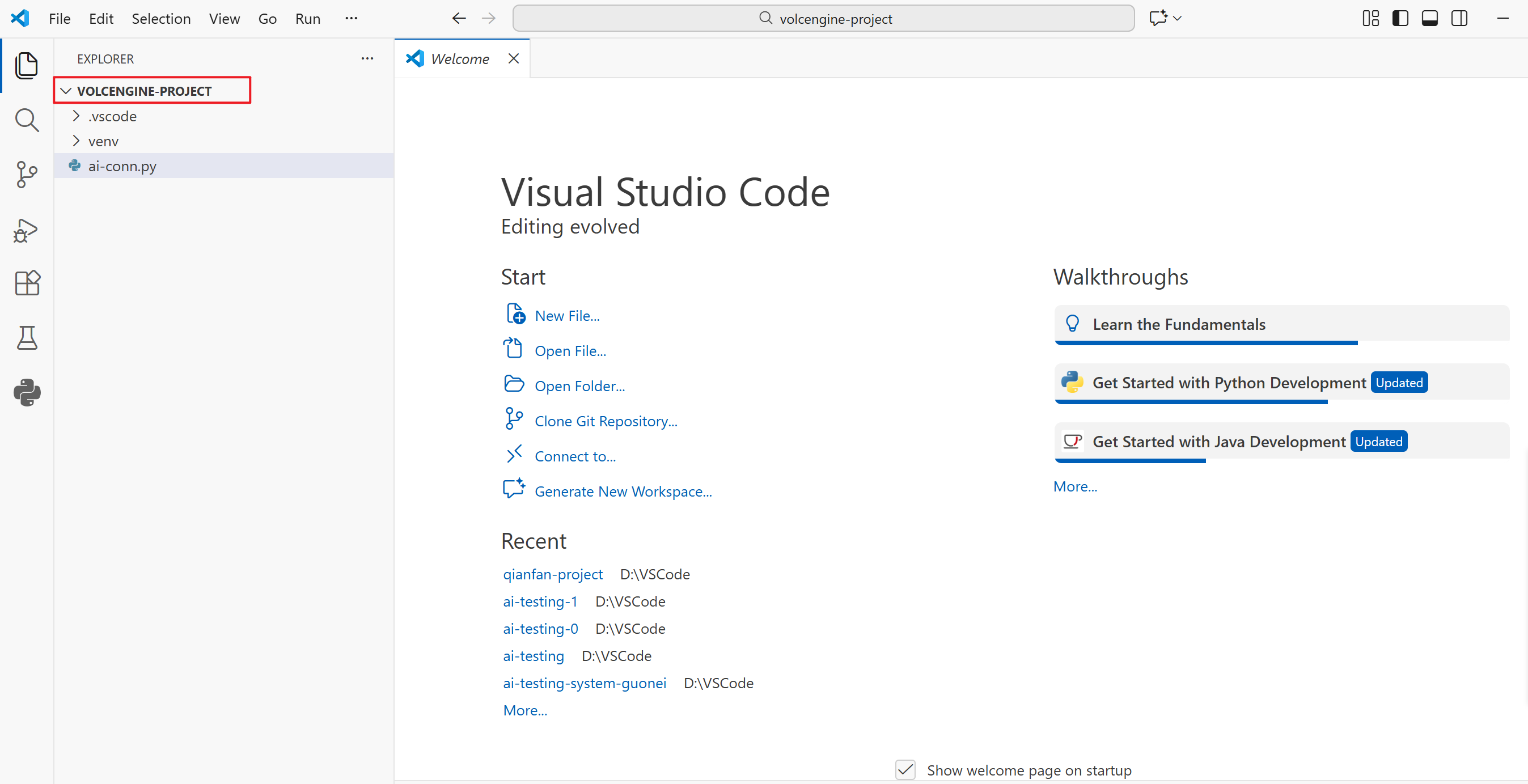Screen dimensions: 1528x784
Task: Open recent project qianfan-project
Action: [x=552, y=574]
